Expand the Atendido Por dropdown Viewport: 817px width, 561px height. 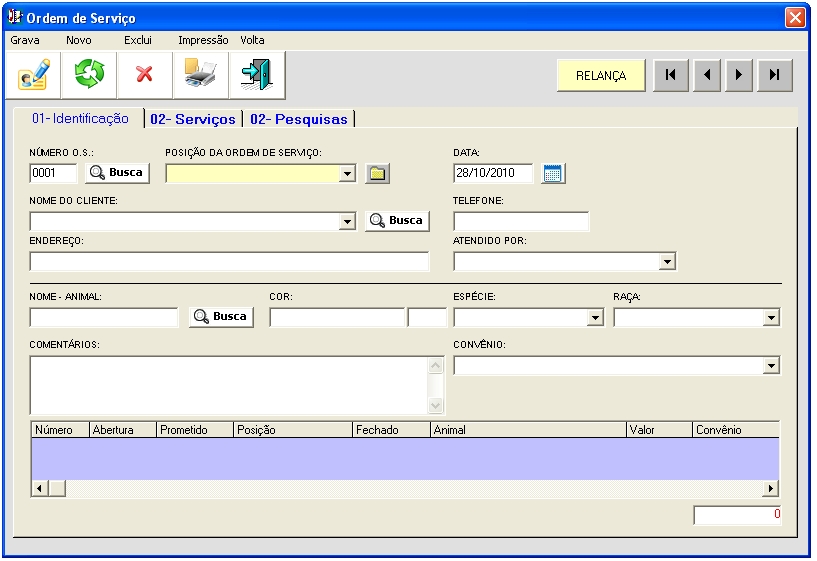click(667, 262)
